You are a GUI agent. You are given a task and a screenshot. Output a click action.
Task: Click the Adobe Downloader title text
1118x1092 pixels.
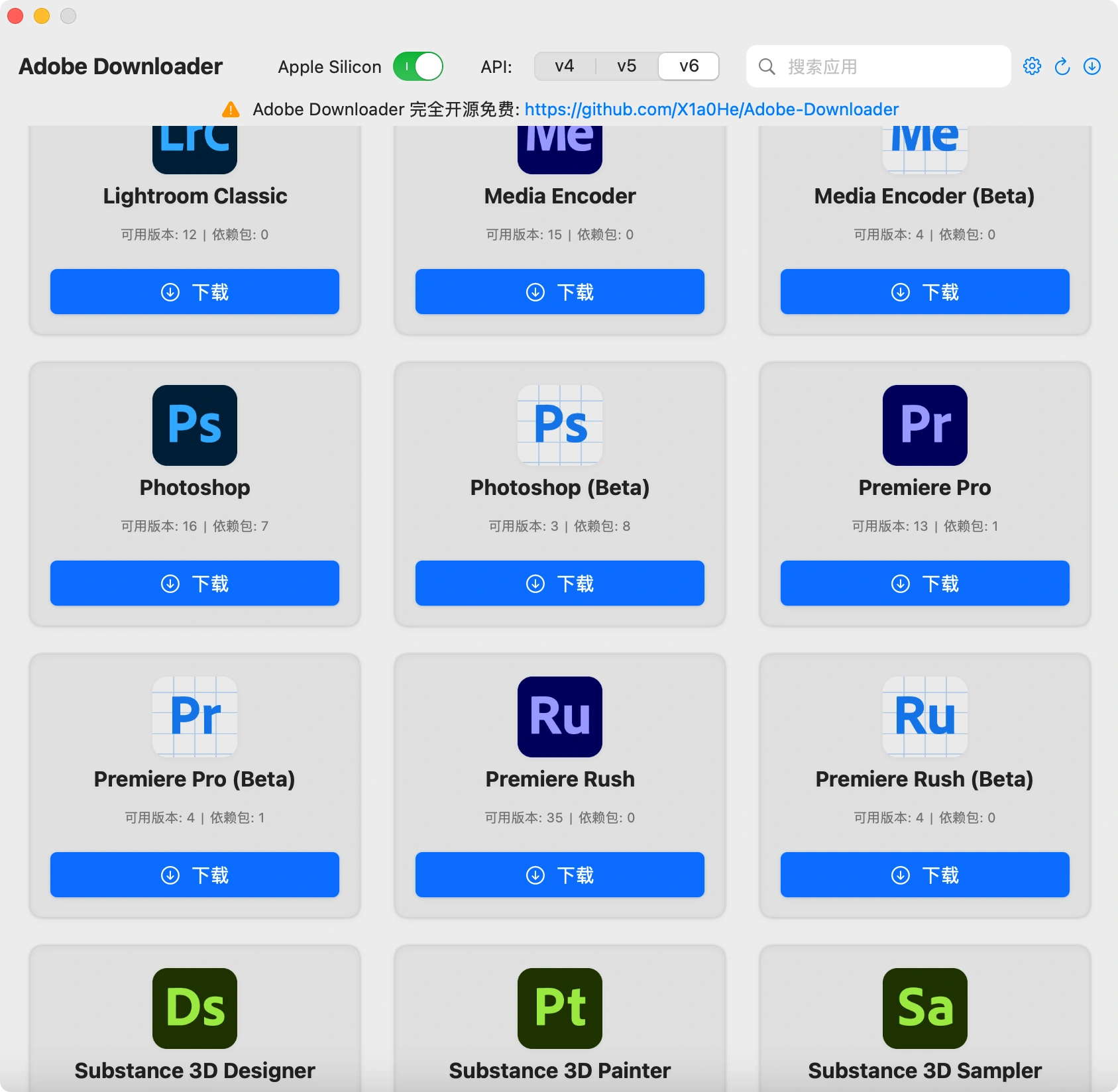[x=121, y=66]
